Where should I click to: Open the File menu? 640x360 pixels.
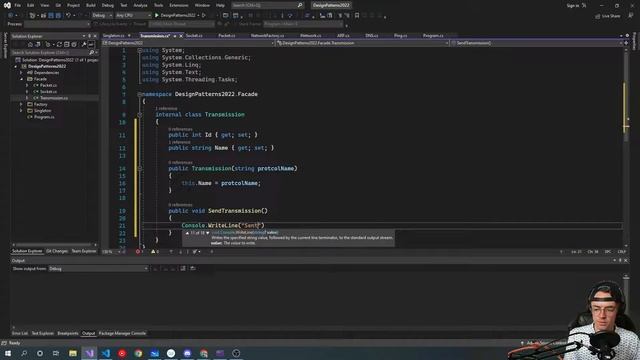pyautogui.click(x=18, y=5)
